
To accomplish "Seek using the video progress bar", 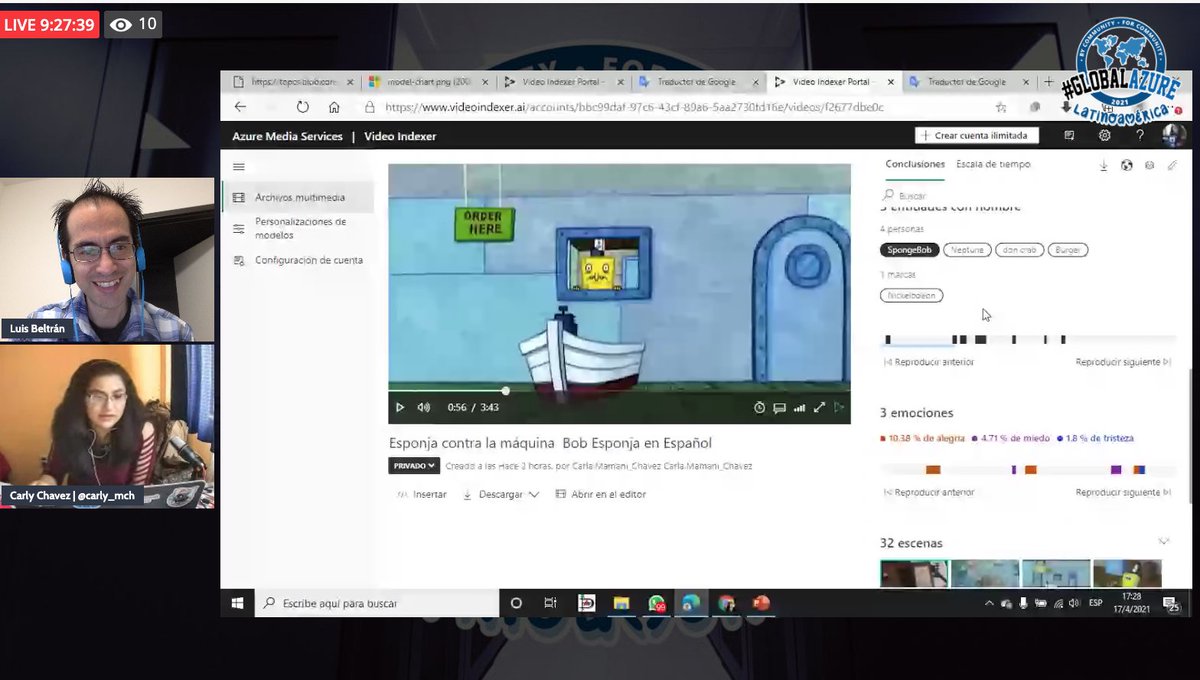I will pyautogui.click(x=619, y=390).
